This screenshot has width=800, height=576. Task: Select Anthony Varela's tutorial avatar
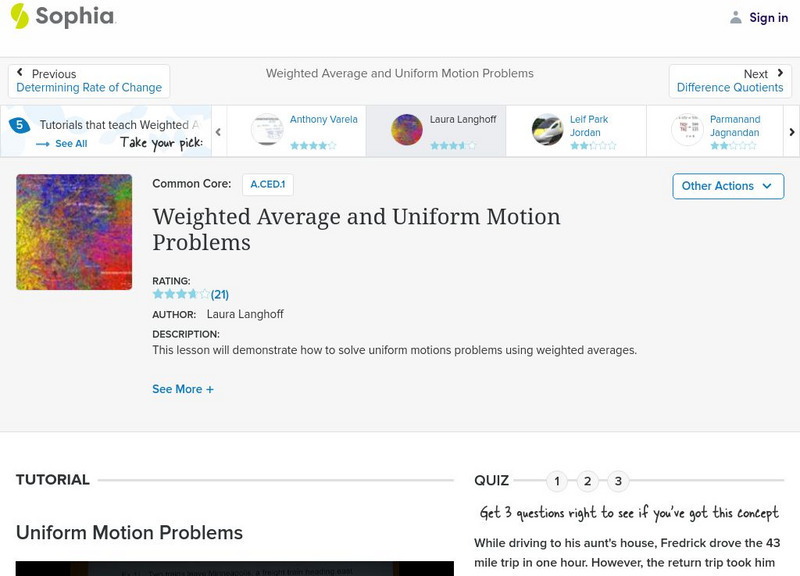point(267,131)
